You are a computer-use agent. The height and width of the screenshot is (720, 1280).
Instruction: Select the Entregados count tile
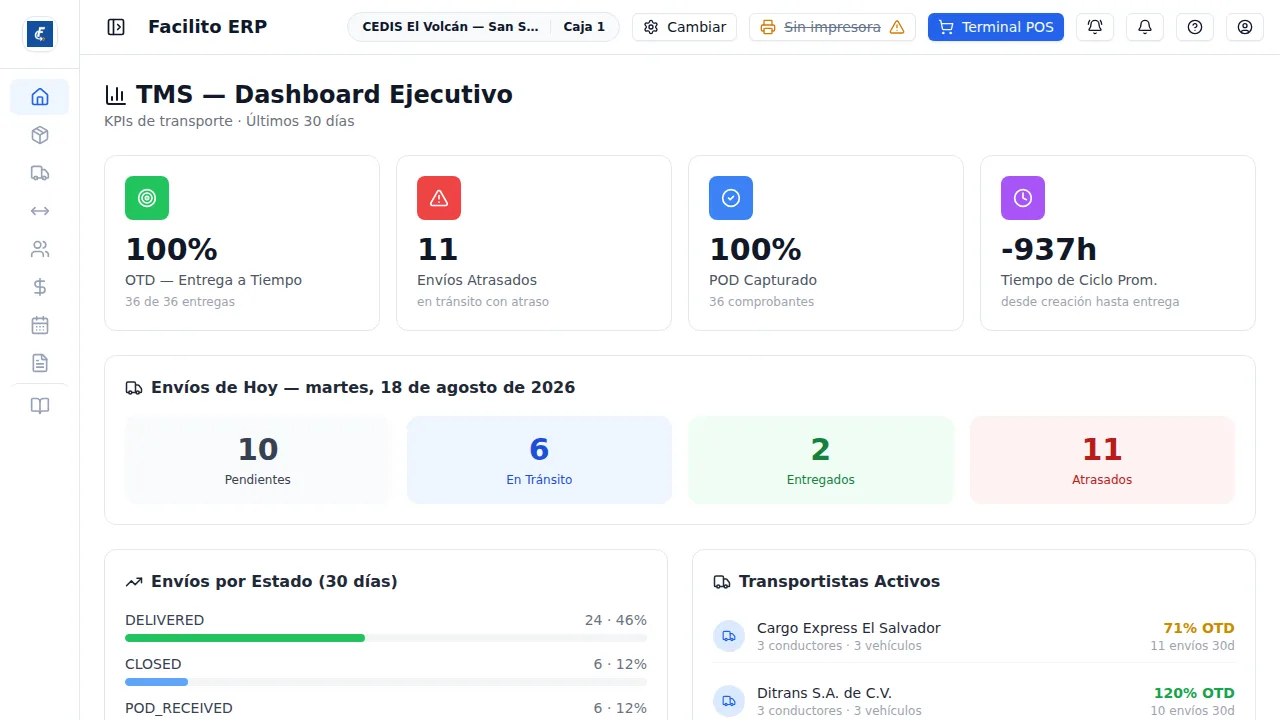click(821, 460)
